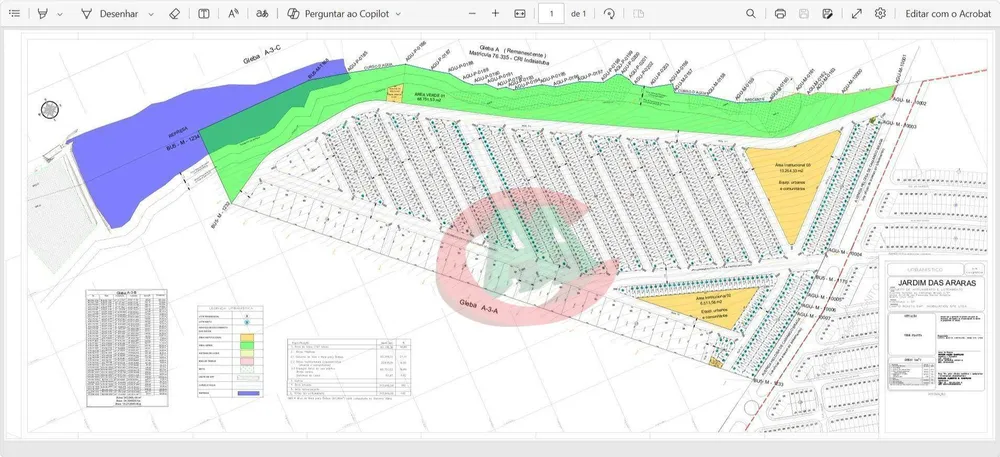Screen dimensions: 1000x457
Task: Open the table of contents sidebar
Action: [x=14, y=13]
